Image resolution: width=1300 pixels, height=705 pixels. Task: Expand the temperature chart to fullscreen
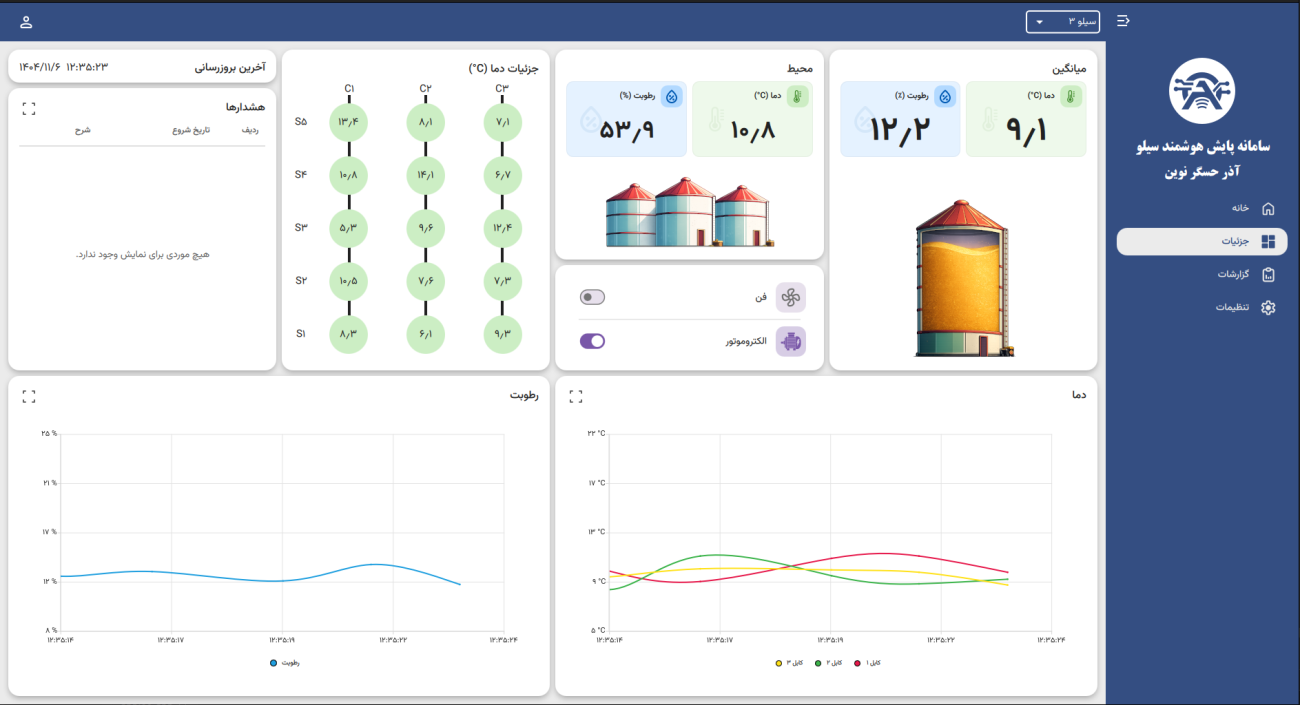(576, 396)
